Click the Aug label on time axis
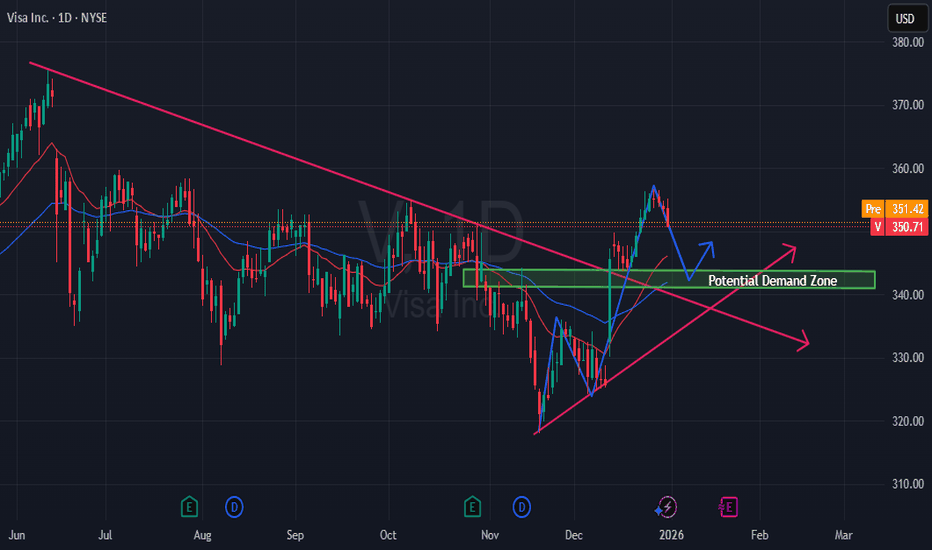The width and height of the screenshot is (932, 550). [202, 535]
